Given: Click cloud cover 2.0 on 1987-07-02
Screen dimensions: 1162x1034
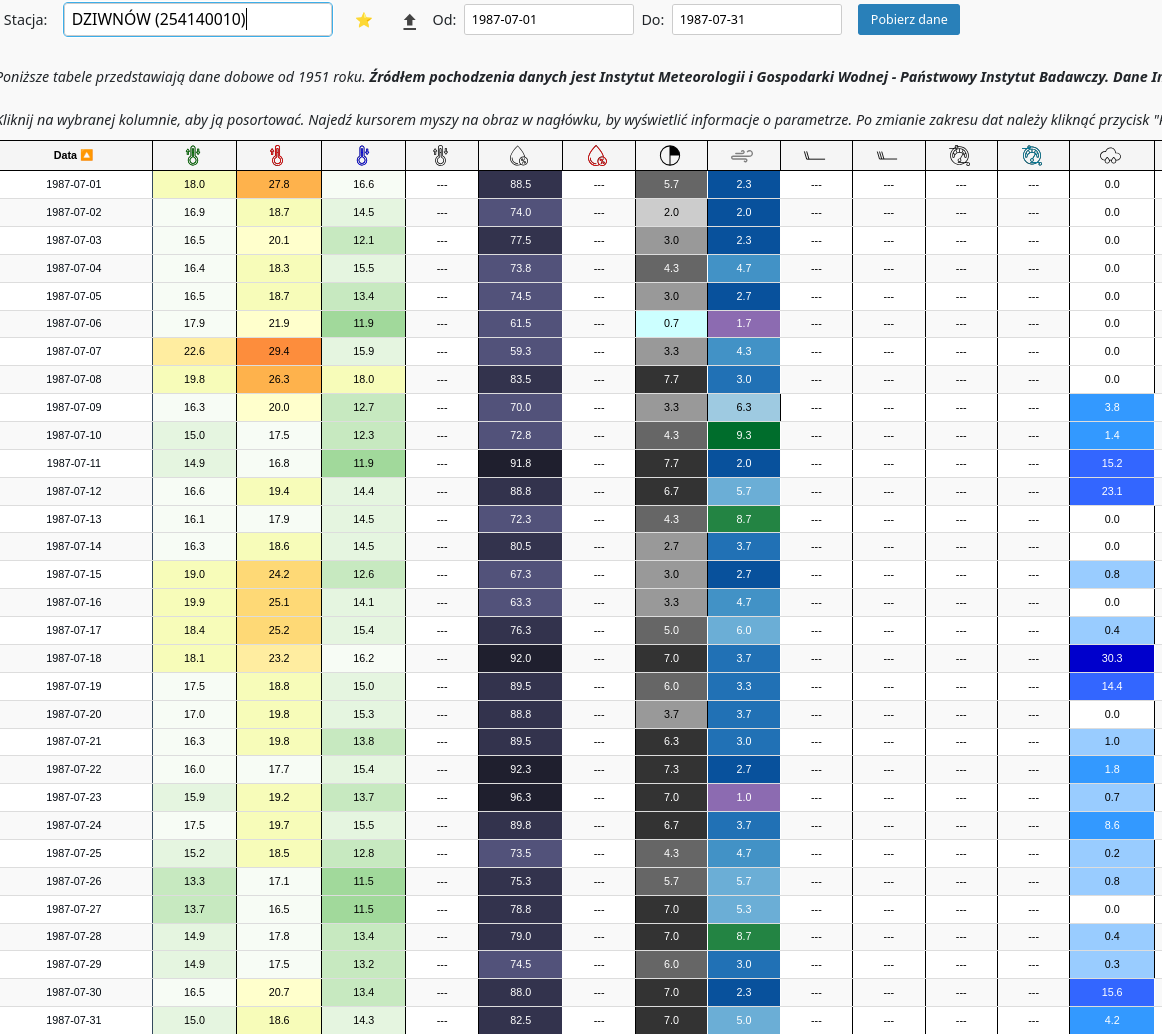Looking at the screenshot, I should (x=671, y=212).
